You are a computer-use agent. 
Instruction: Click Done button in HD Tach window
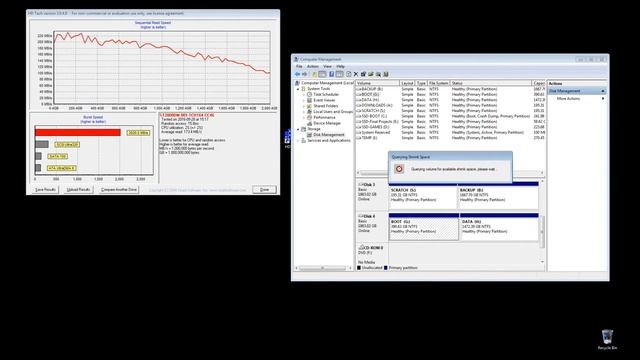pos(264,190)
